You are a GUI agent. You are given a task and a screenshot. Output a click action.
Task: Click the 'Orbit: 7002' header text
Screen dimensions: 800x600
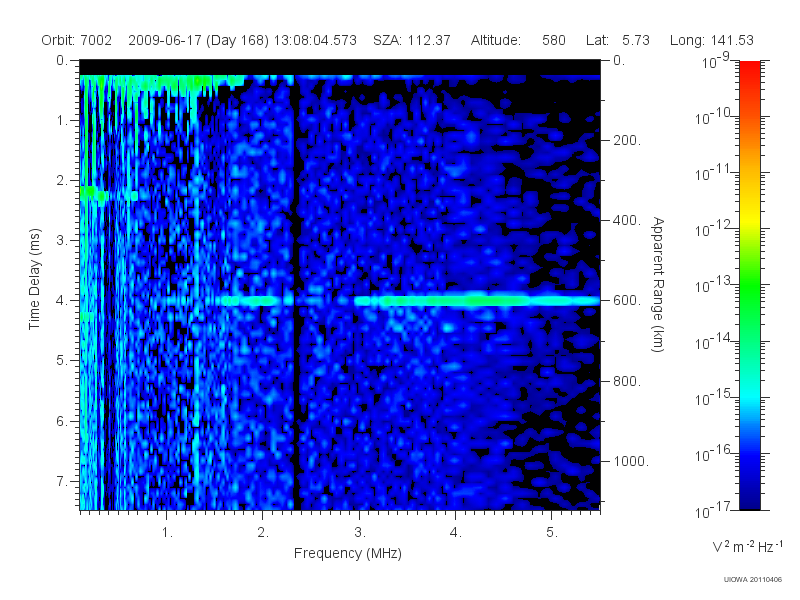[x=77, y=40]
